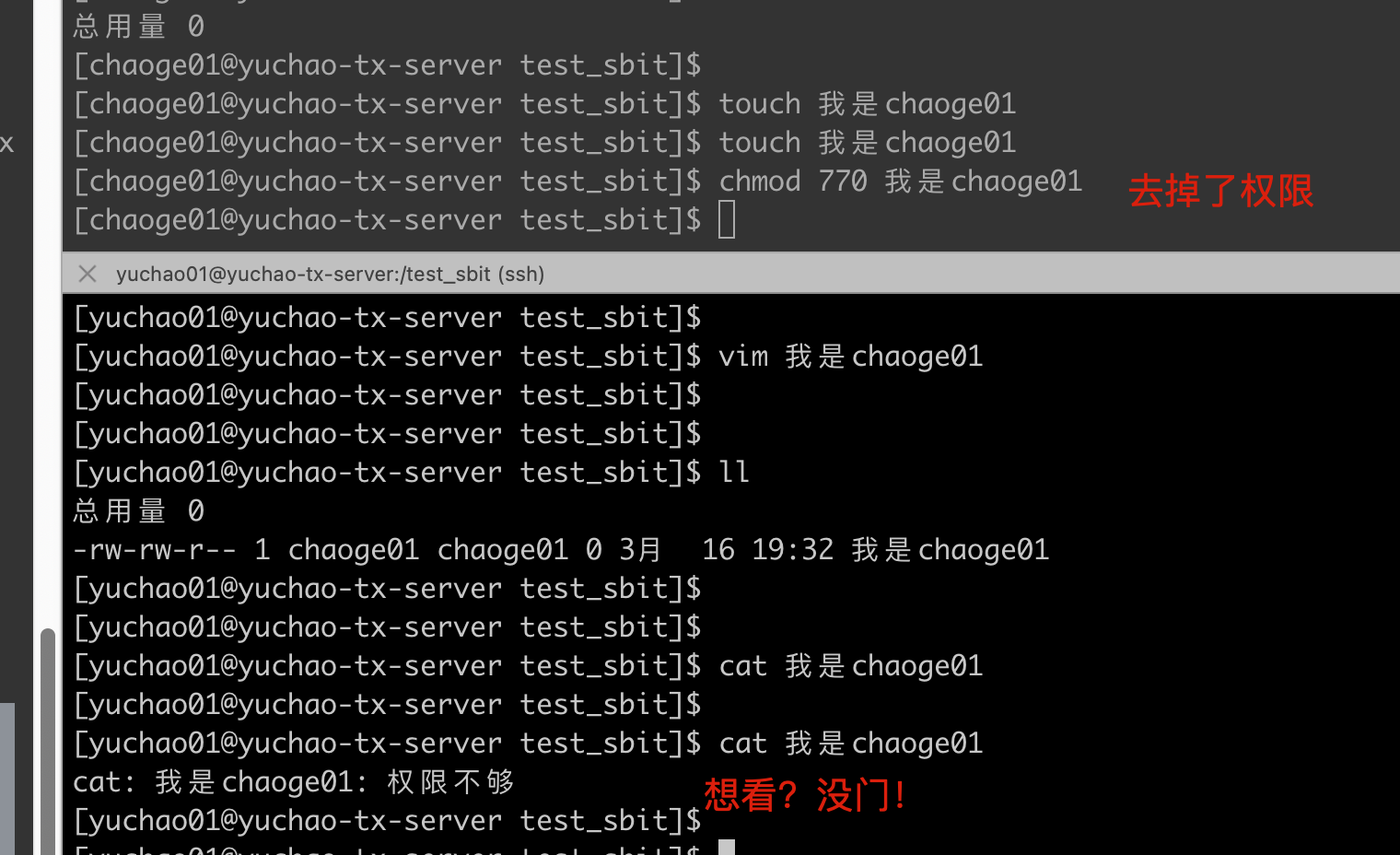Screen dimensions: 1400x855
Task: Click the first yuchao01 prompt in the lower pane
Action: (x=386, y=317)
